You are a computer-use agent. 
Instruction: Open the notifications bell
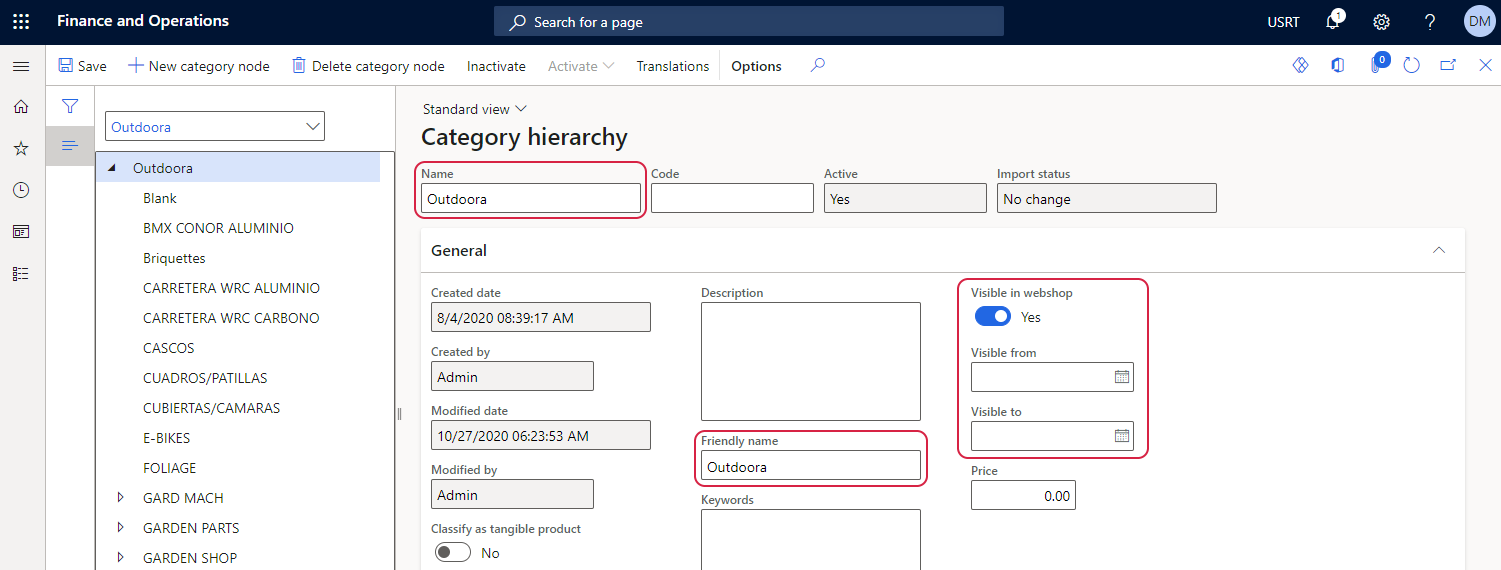tap(1333, 22)
